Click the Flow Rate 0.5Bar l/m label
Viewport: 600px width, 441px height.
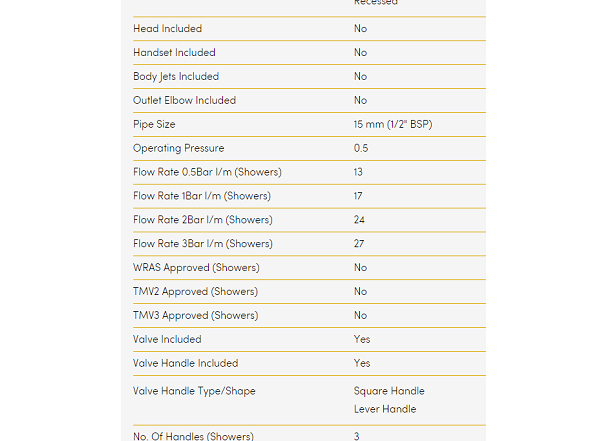(207, 172)
